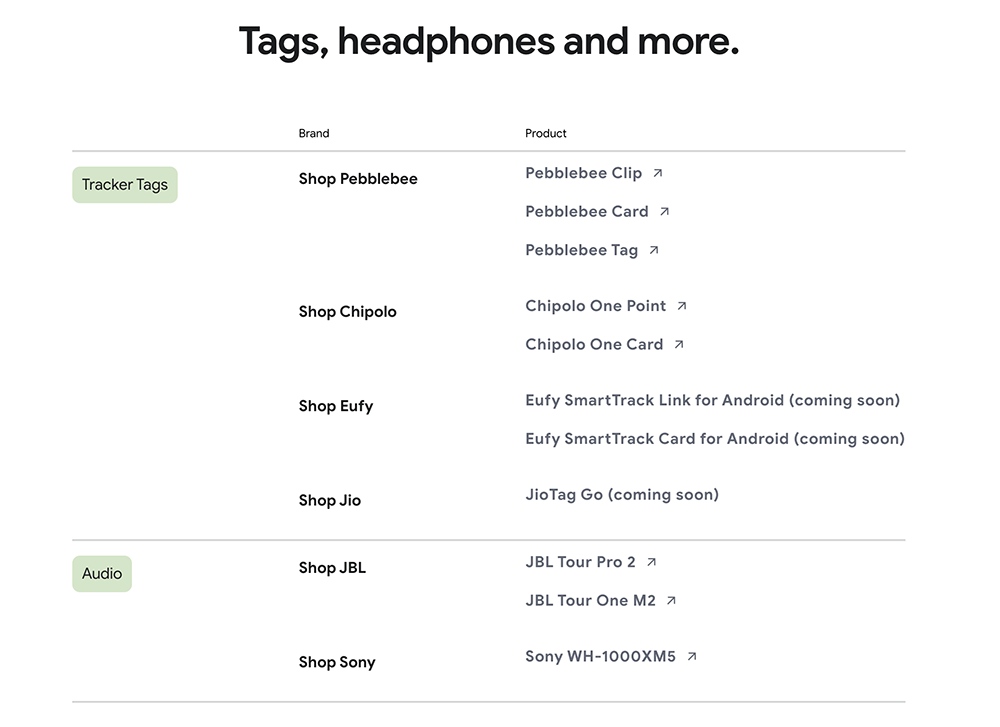Image resolution: width=1000 pixels, height=727 pixels.
Task: Click the Shop Chipolo brand text
Action: click(x=348, y=312)
